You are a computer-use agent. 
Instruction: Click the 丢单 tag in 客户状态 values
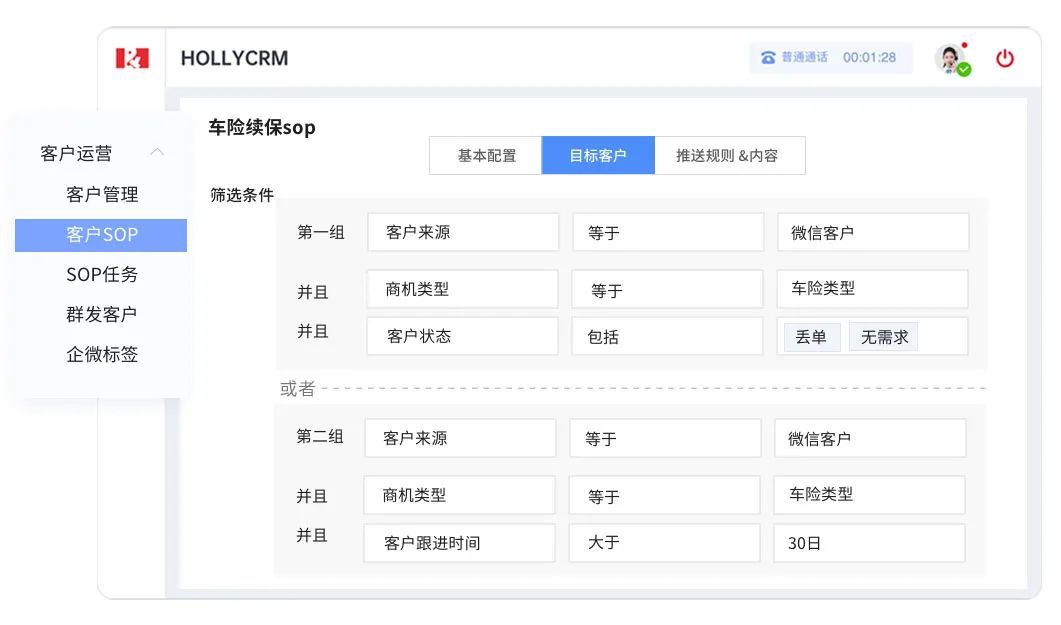click(x=811, y=337)
